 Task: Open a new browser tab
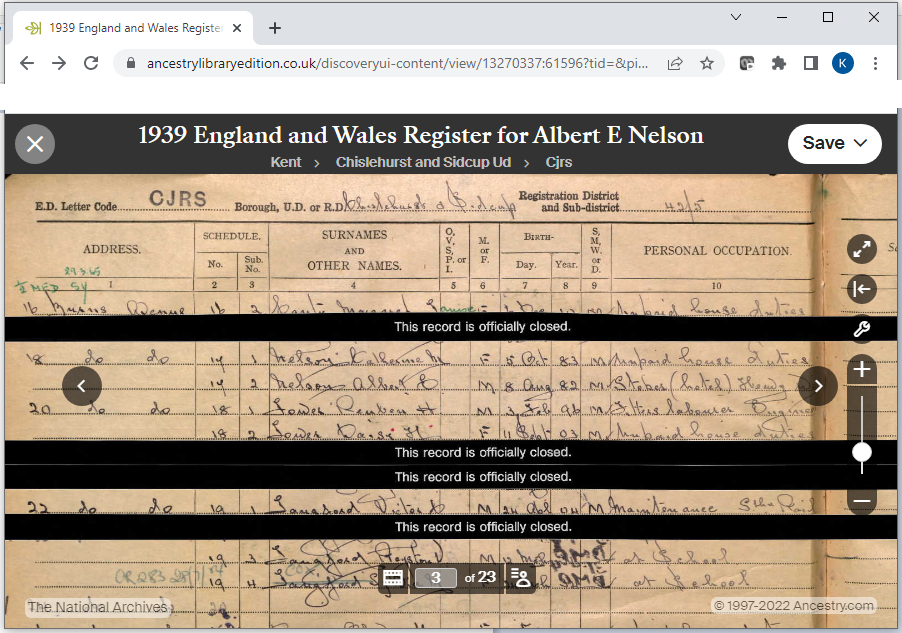(x=275, y=28)
